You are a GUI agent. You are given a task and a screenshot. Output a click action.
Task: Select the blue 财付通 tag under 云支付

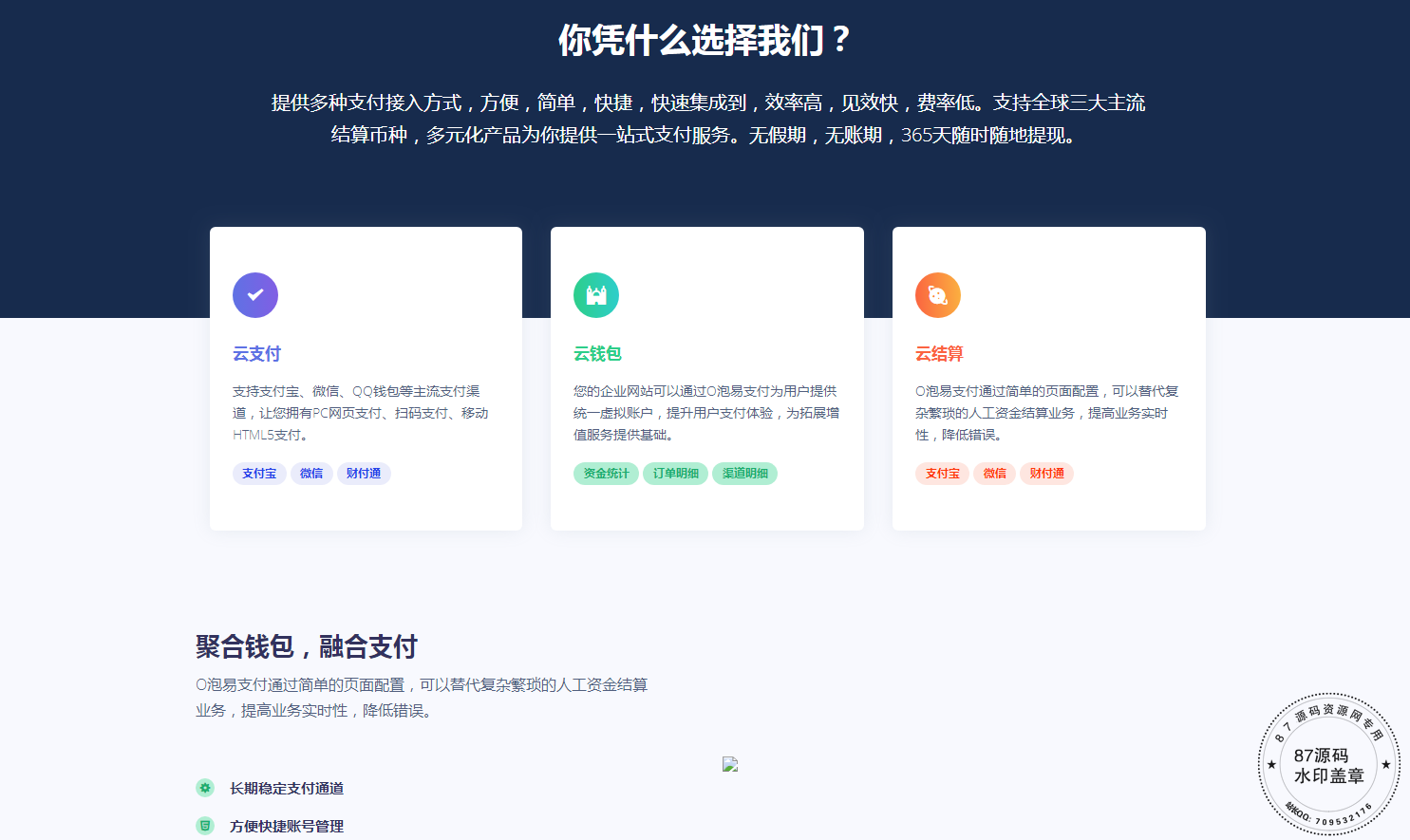point(364,474)
